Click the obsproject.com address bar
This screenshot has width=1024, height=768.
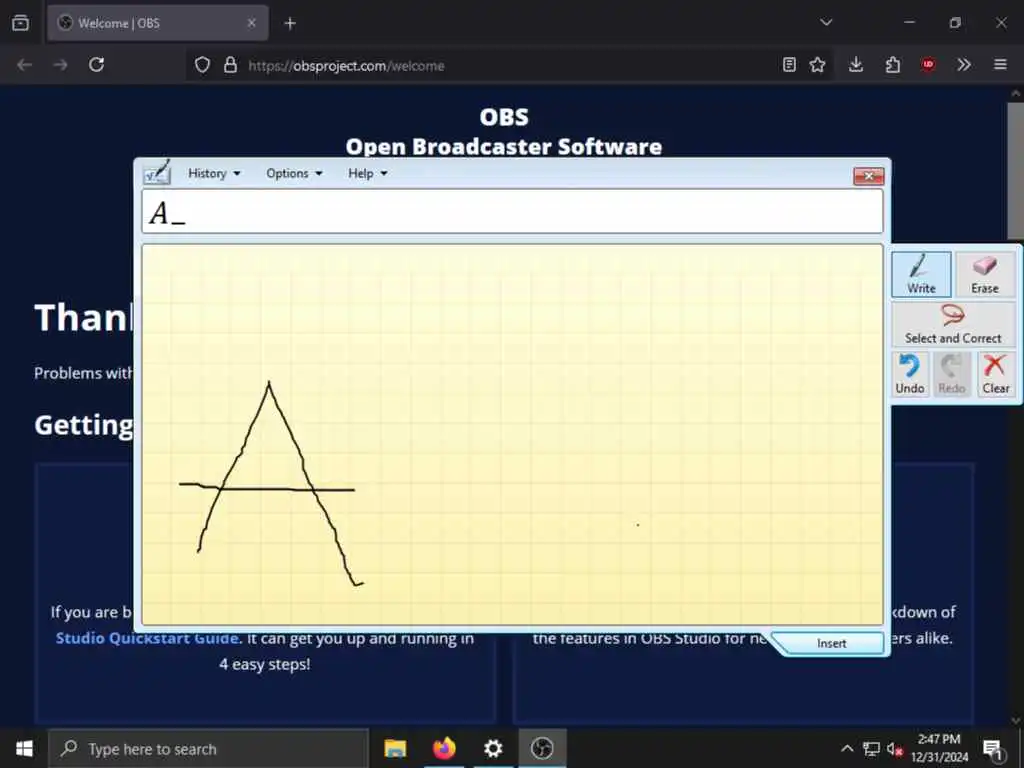(509, 65)
